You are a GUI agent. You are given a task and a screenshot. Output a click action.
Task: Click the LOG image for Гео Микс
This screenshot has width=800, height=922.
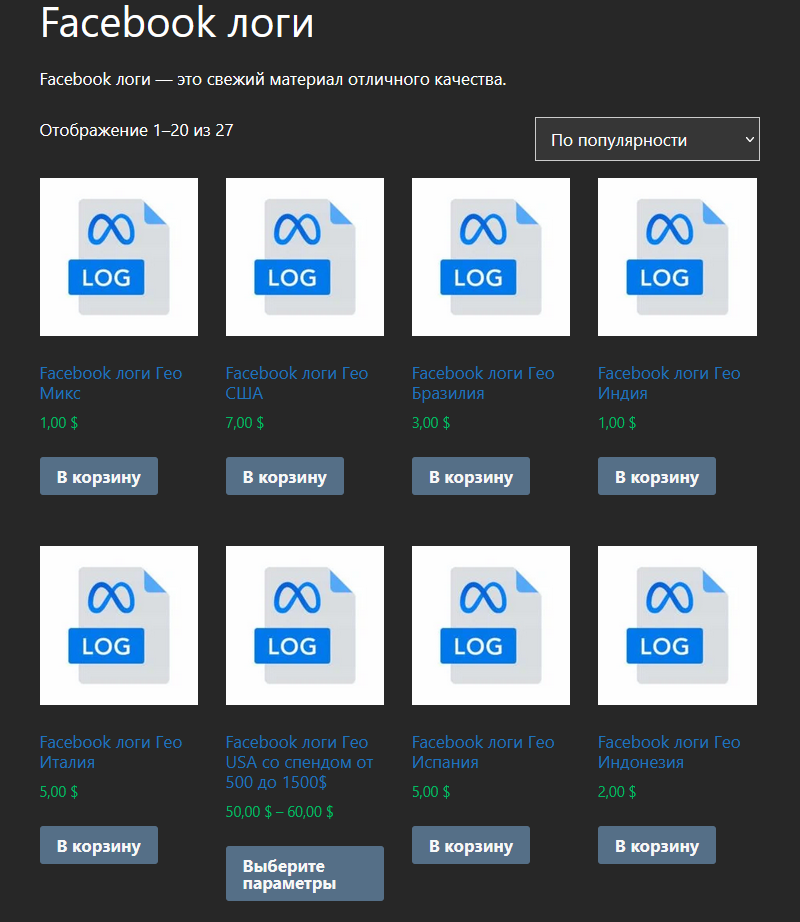119,257
